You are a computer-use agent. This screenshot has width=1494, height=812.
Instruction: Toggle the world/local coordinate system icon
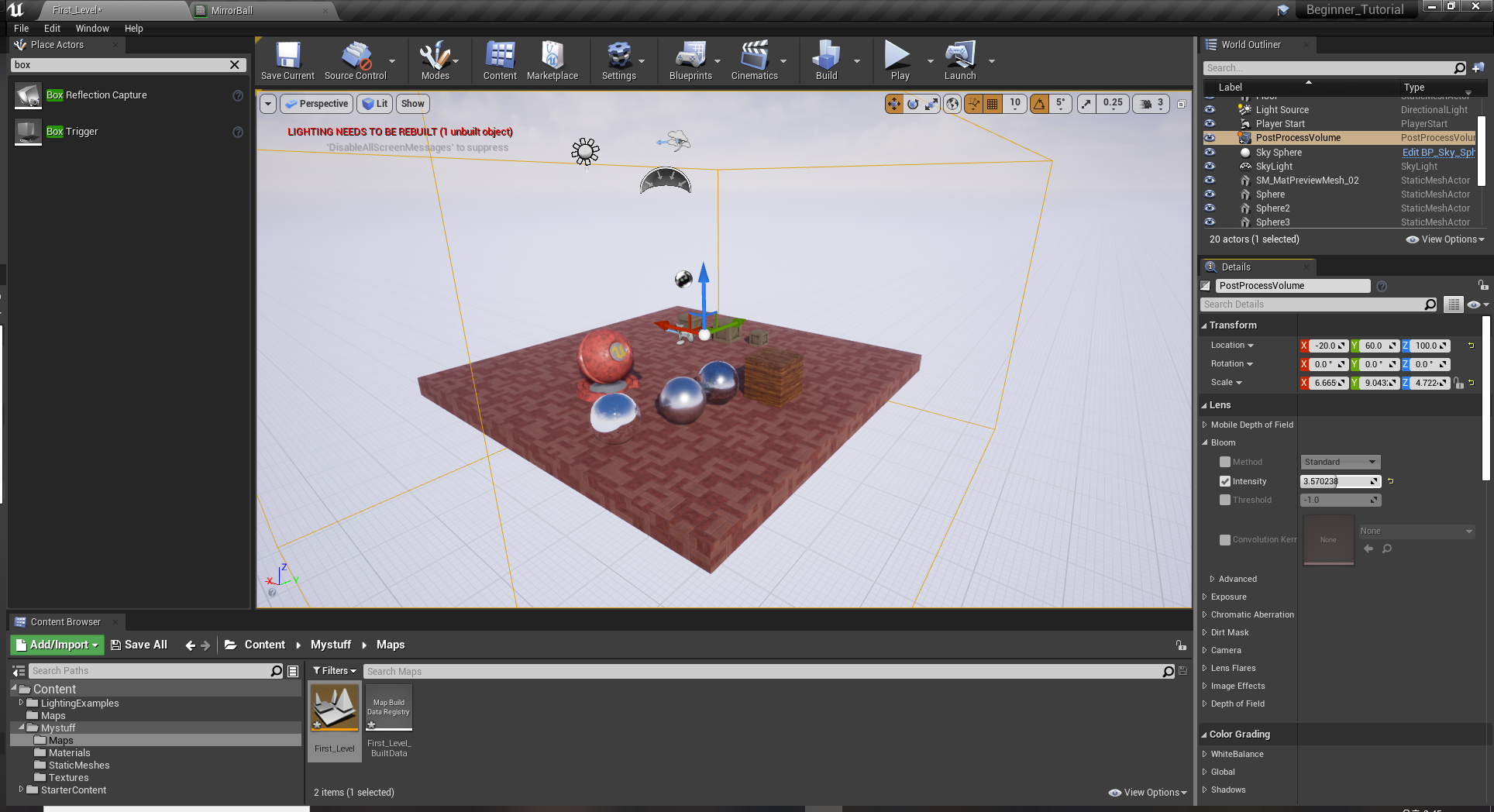coord(952,104)
